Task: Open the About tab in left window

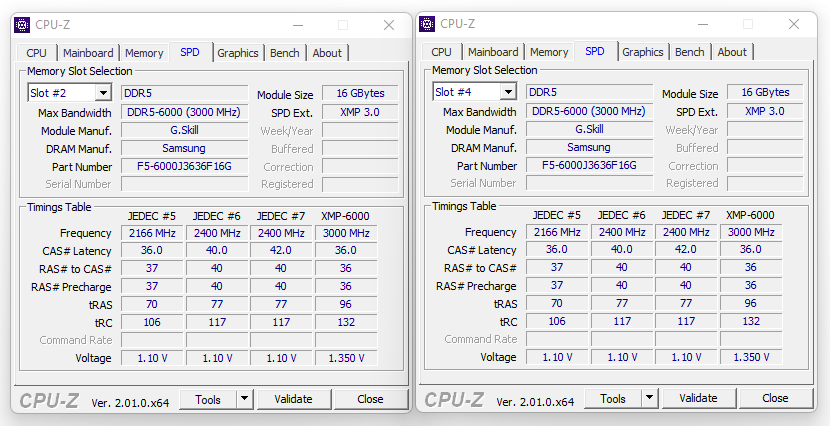Action: (327, 53)
